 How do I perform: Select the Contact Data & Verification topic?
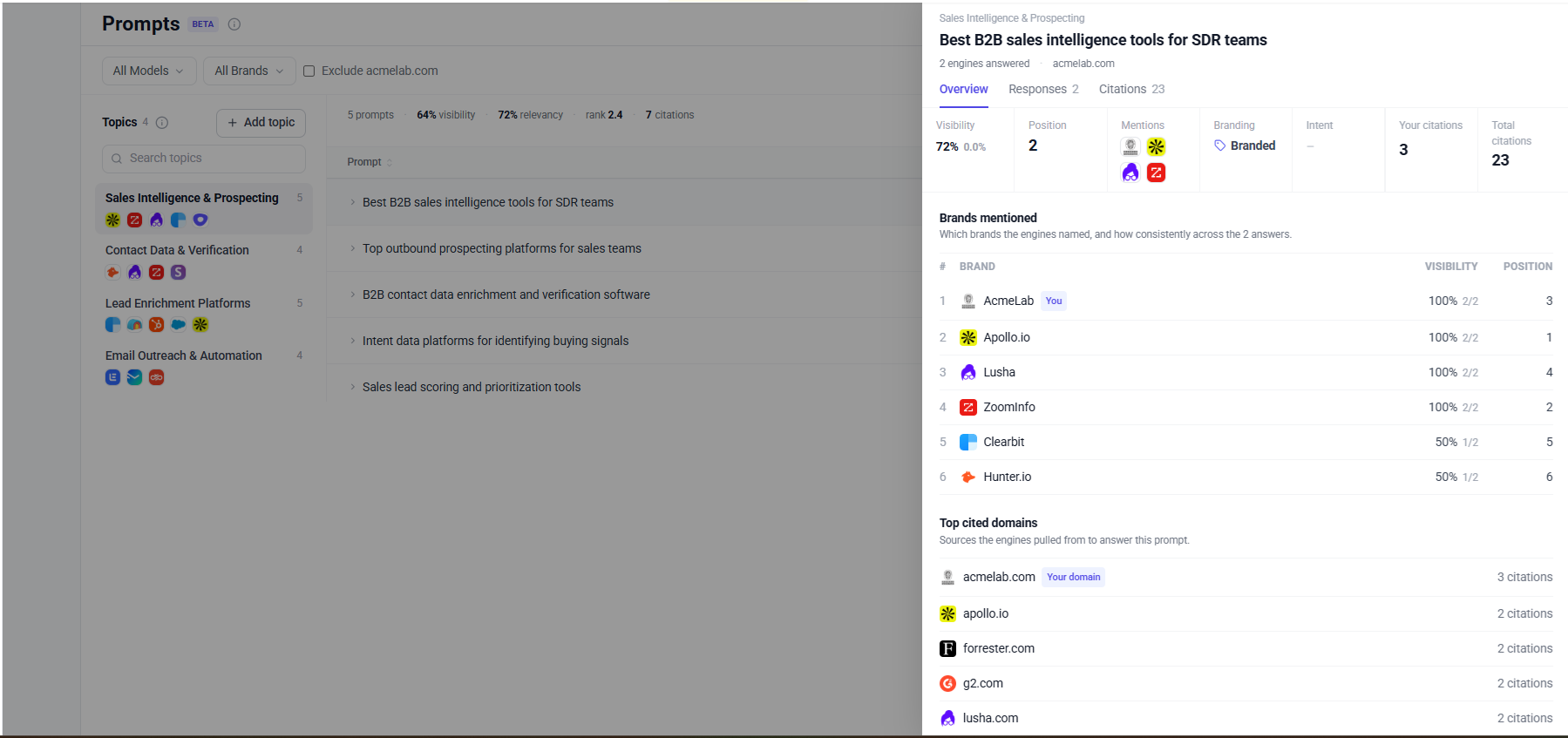point(204,261)
